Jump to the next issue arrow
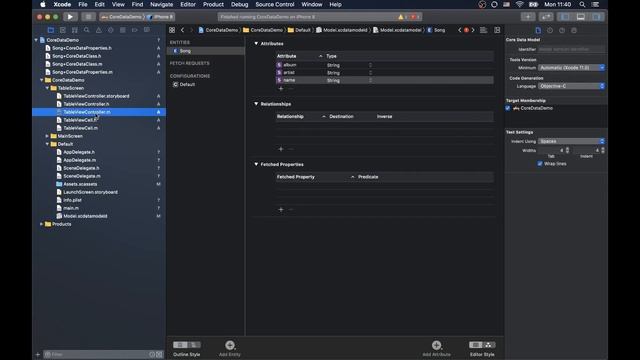This screenshot has height=360, width=640. pyautogui.click(x=473, y=30)
